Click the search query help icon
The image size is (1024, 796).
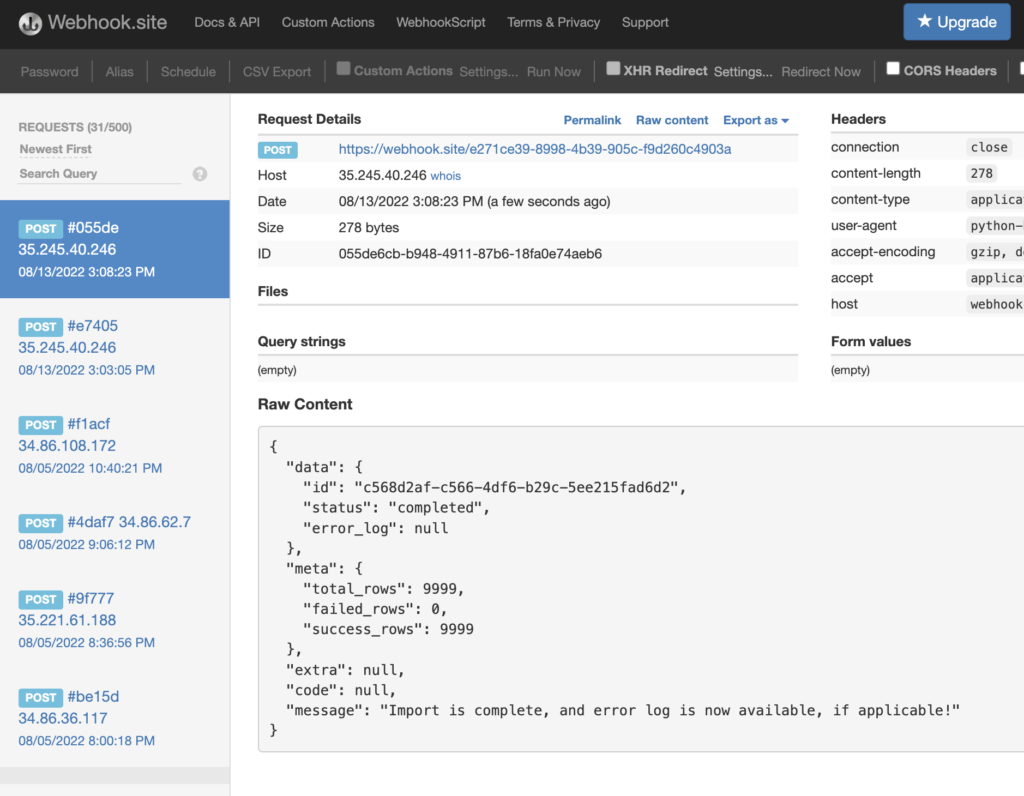tap(200, 174)
